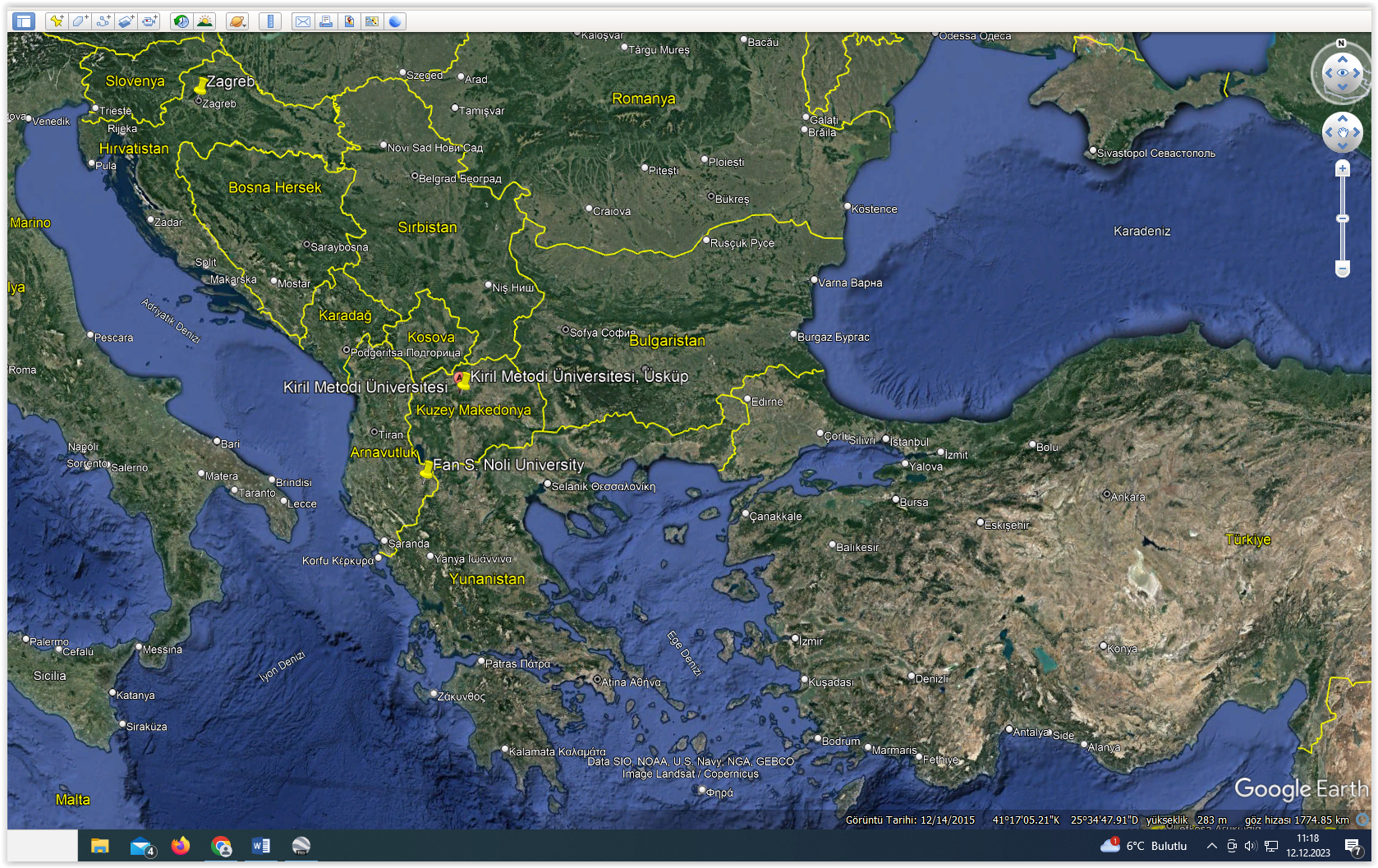Open clock showing 11:18

[1308, 846]
